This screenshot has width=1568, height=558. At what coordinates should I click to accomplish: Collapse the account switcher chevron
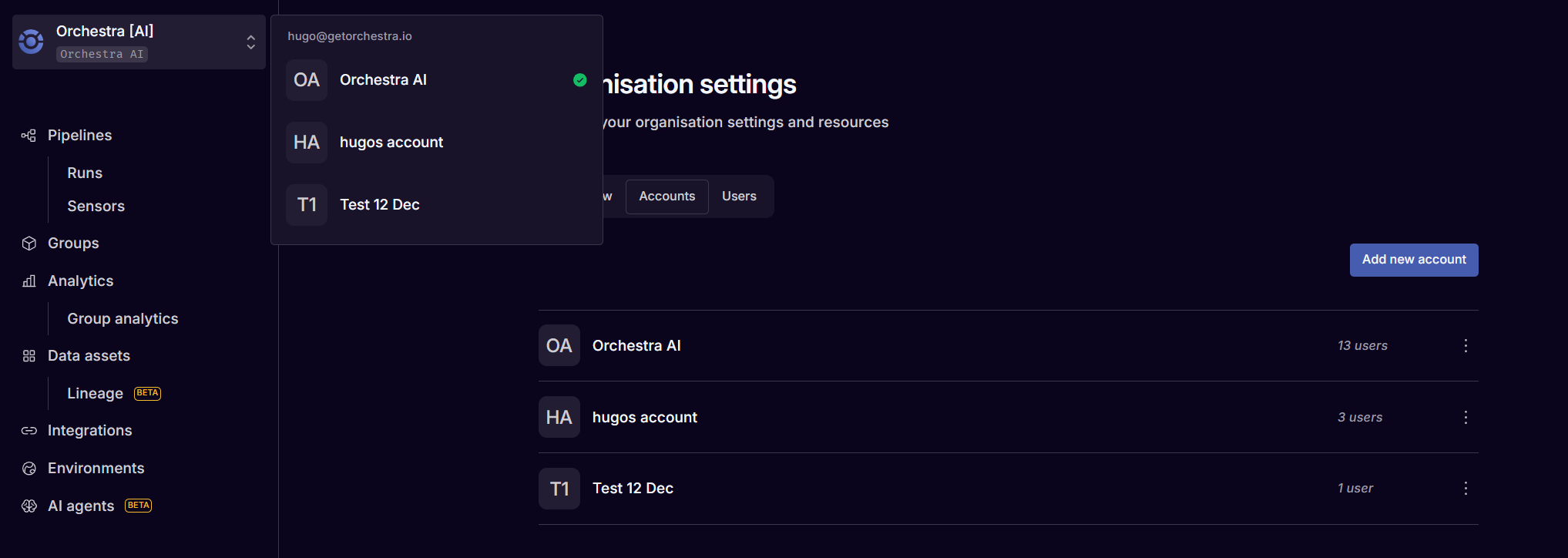[x=250, y=42]
